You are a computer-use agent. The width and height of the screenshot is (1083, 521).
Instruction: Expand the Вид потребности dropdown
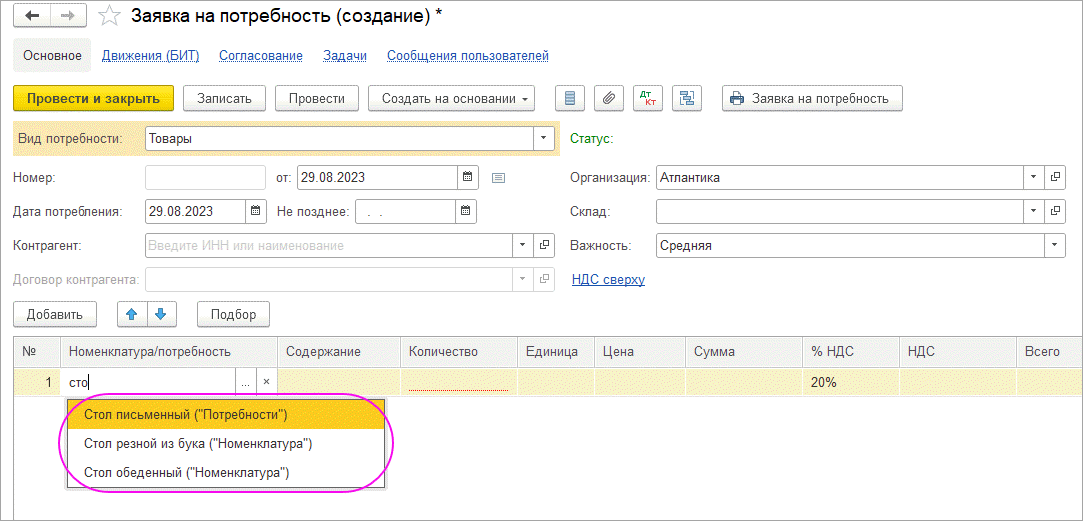point(543,138)
